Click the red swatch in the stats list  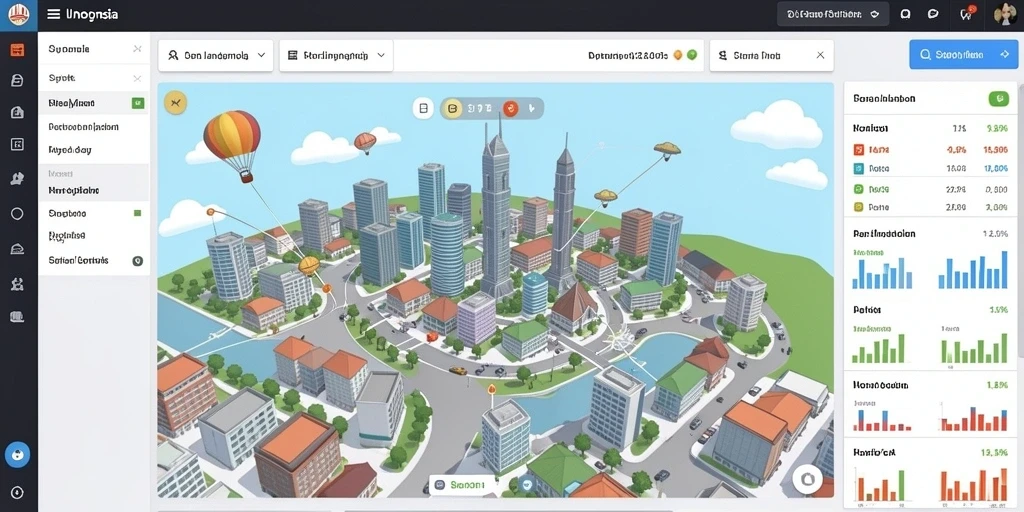(x=859, y=150)
